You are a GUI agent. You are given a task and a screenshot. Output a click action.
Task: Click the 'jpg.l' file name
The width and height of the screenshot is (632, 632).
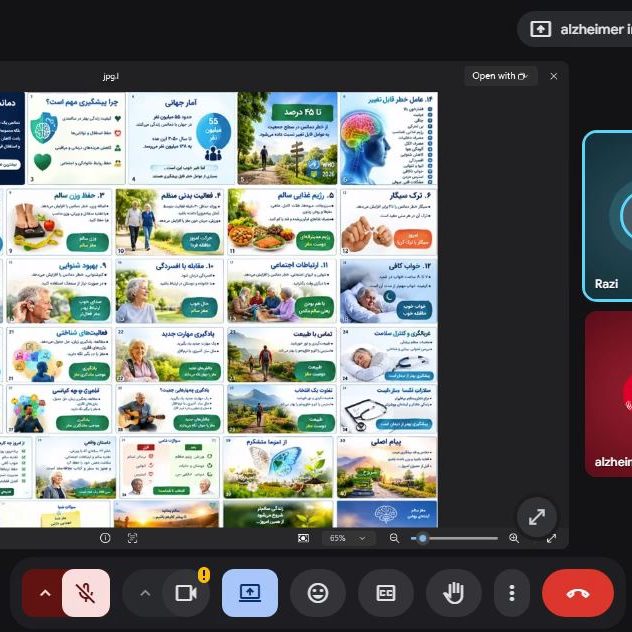click(x=111, y=76)
